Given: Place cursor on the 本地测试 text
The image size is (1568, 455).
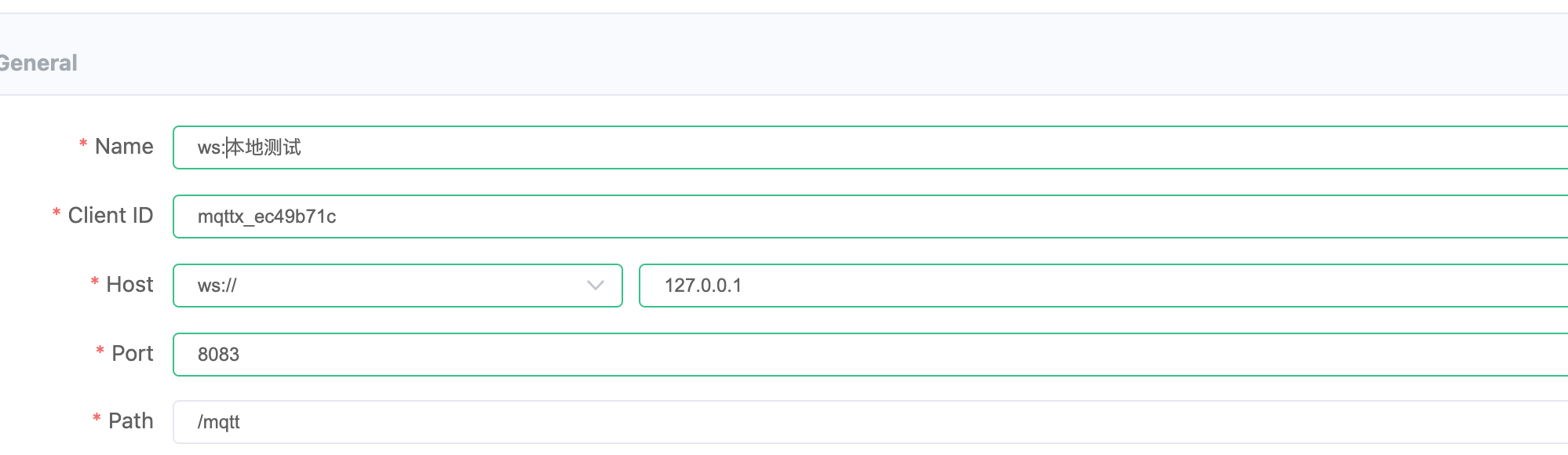Looking at the screenshot, I should tap(264, 147).
